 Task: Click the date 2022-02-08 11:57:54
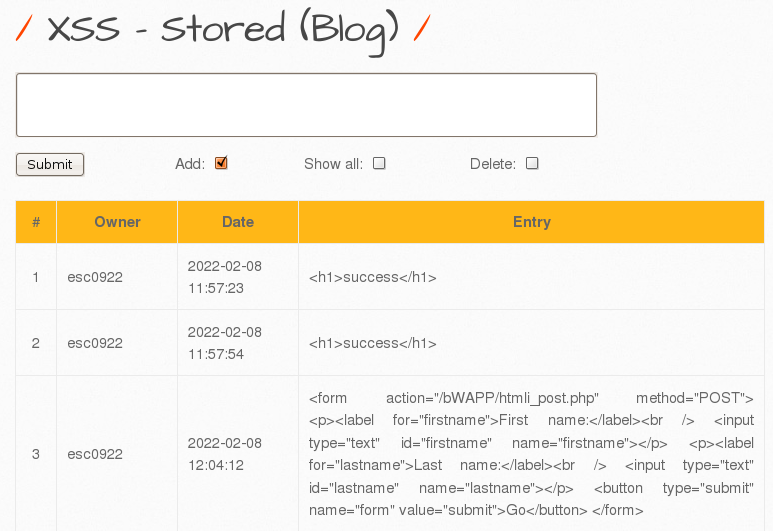225,343
